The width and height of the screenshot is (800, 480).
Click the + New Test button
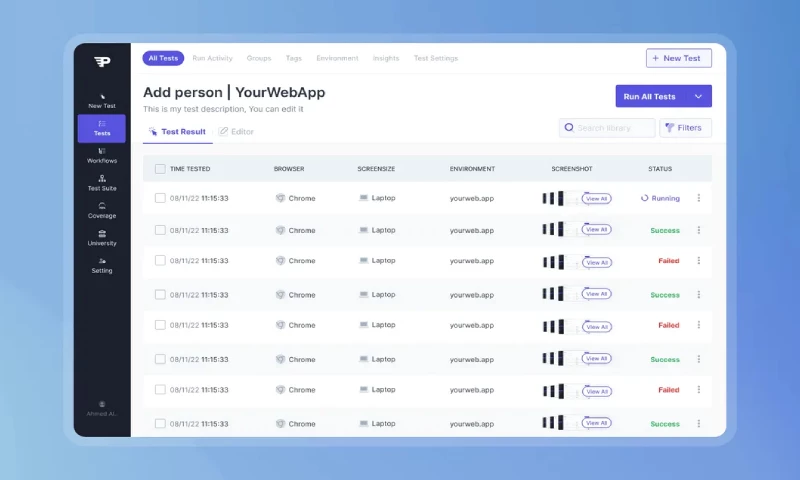pyautogui.click(x=678, y=58)
